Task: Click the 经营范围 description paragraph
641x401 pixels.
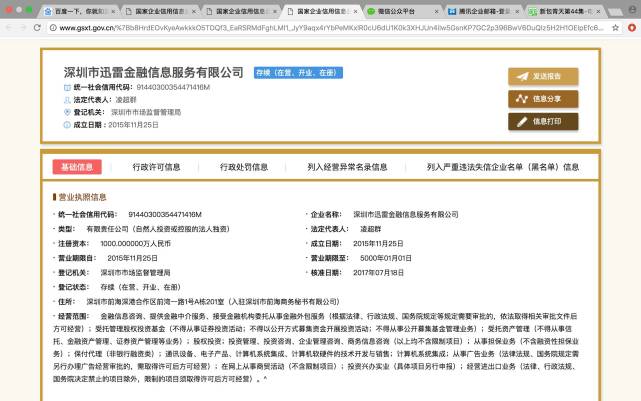Action: click(316, 347)
